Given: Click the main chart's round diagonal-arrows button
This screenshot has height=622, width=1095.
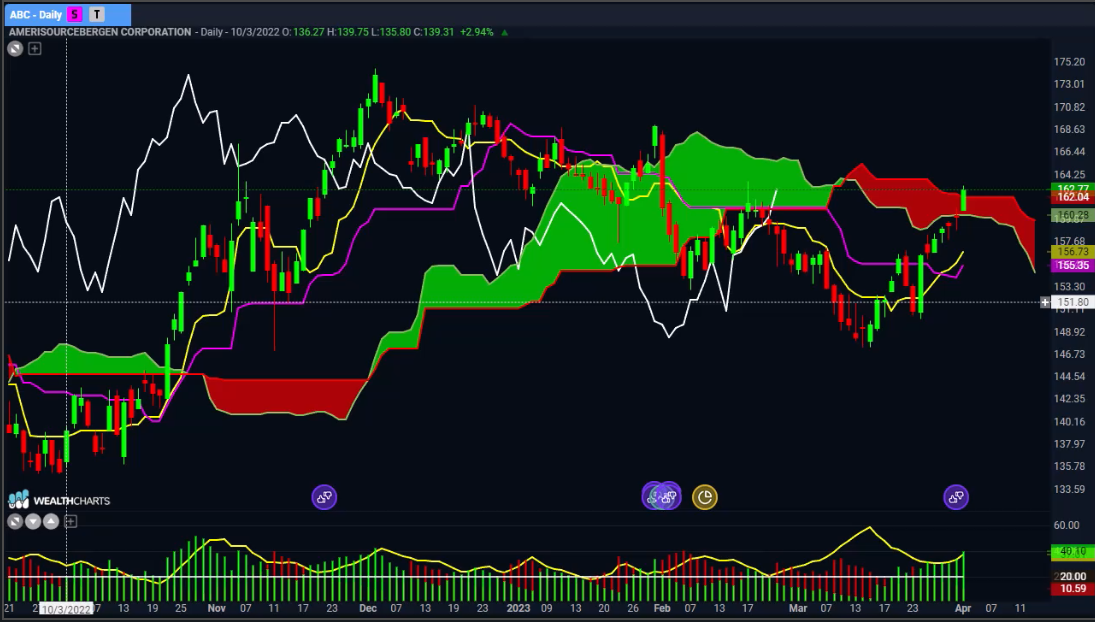Looking at the screenshot, I should click(15, 49).
